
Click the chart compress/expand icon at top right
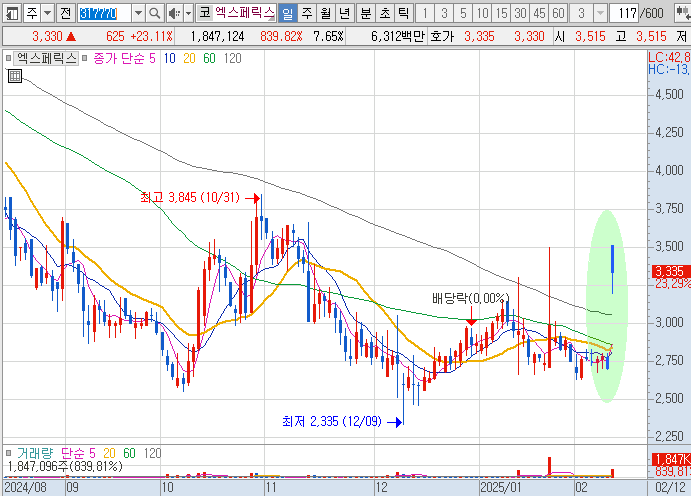coord(684,13)
